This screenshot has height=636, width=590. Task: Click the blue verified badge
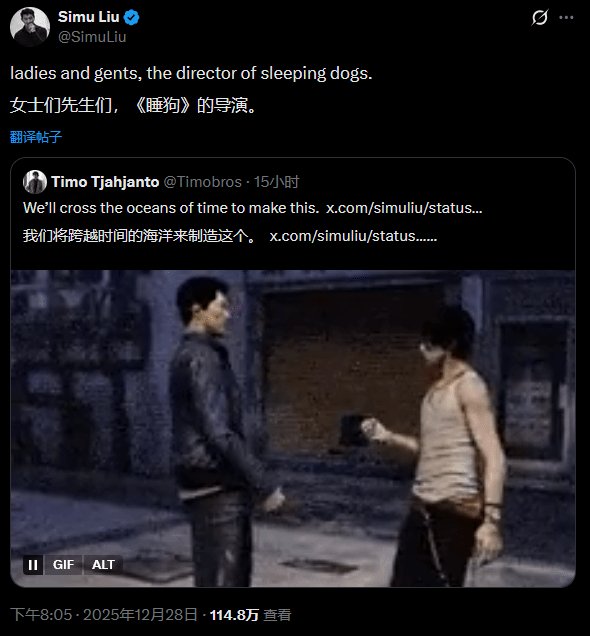pos(131,17)
